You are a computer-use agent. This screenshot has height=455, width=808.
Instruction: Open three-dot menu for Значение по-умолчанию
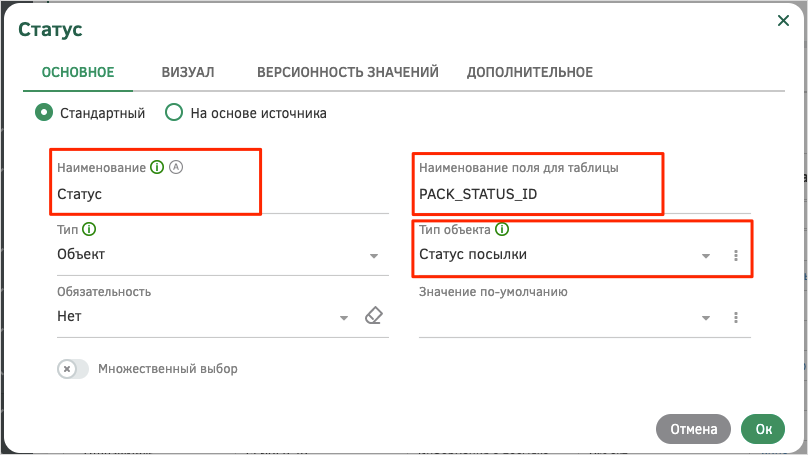pyautogui.click(x=736, y=317)
